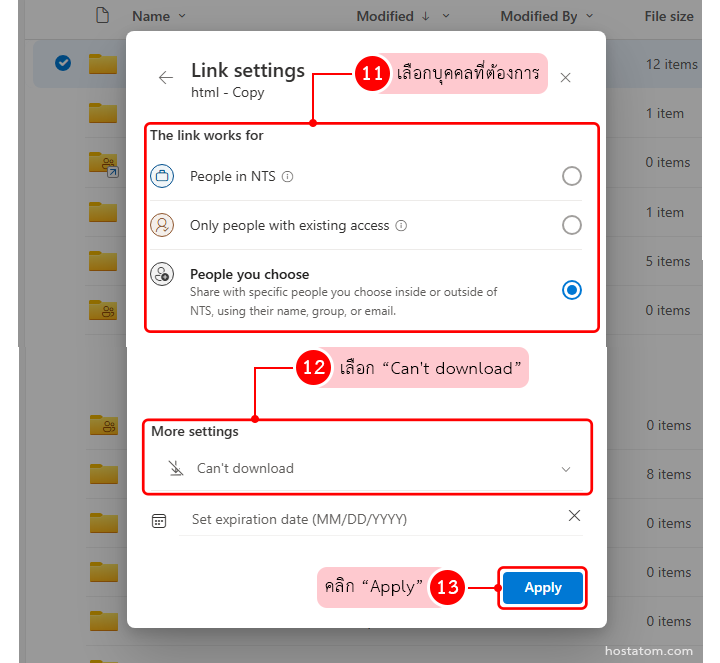Click the File size column header
720x663 pixels.
coord(669,16)
